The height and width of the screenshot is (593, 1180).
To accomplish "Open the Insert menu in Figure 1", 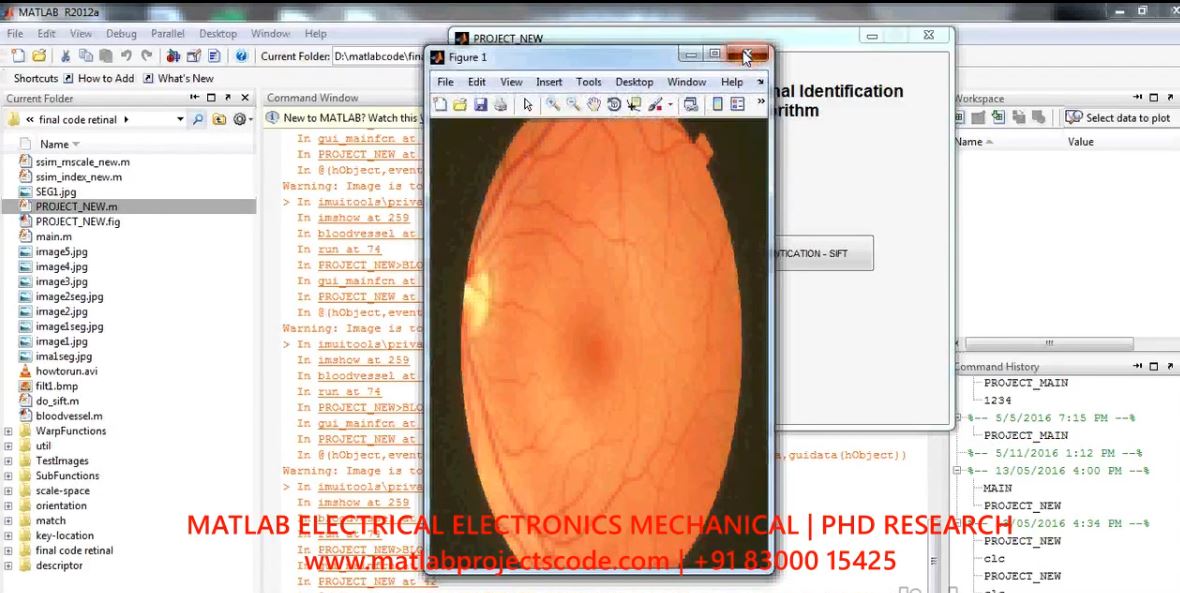I will pyautogui.click(x=549, y=82).
